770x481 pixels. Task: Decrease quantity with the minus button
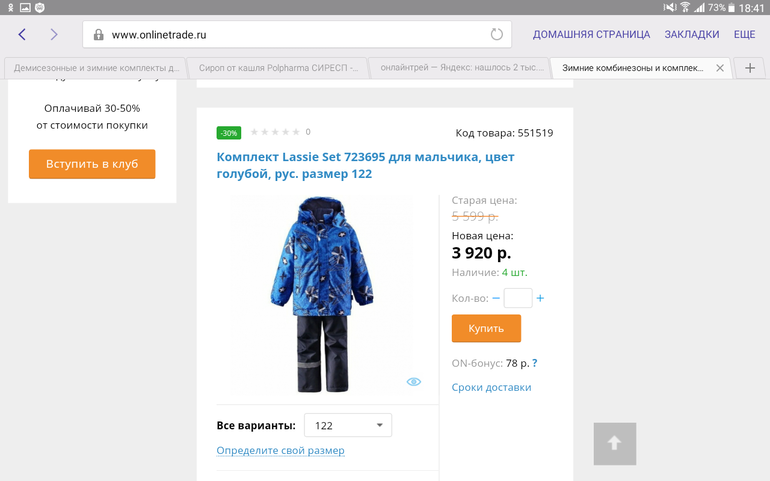point(496,298)
